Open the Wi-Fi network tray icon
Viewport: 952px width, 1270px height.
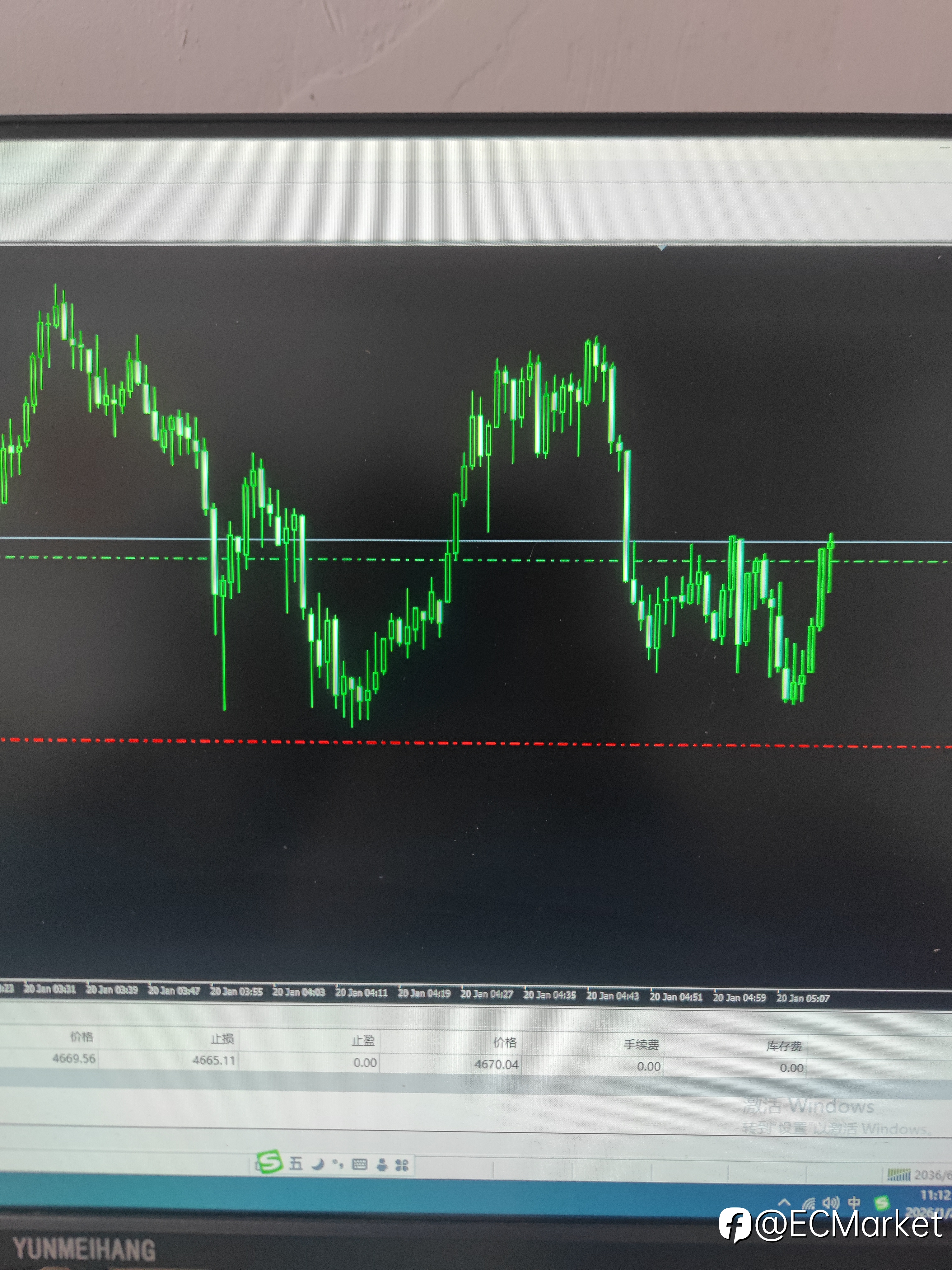coord(809,1203)
